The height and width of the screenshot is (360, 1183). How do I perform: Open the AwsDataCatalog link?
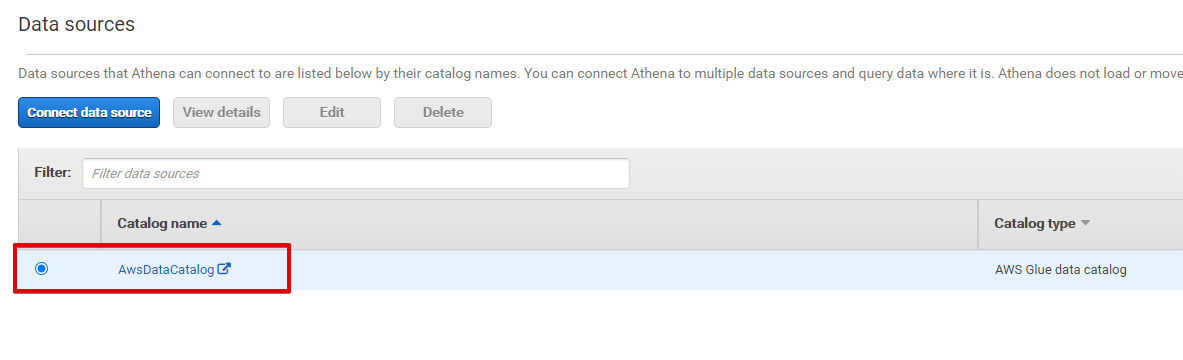pyautogui.click(x=166, y=269)
